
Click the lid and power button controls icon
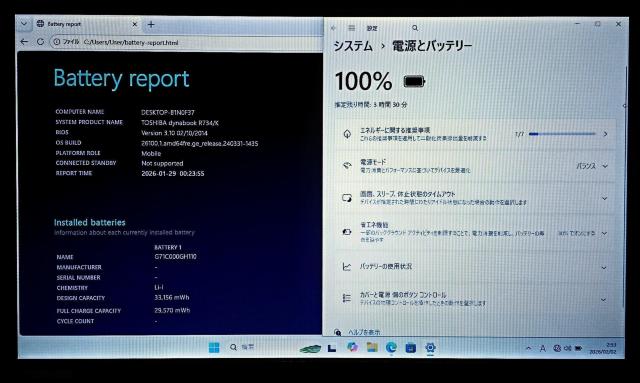[x=347, y=298]
